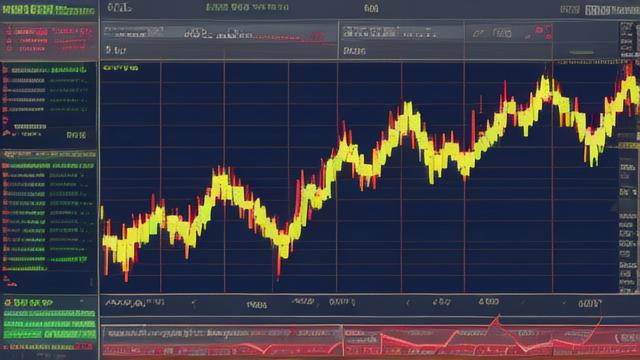
Task: Toggle the red marker on third watchlist row
Action: click(x=5, y=90)
